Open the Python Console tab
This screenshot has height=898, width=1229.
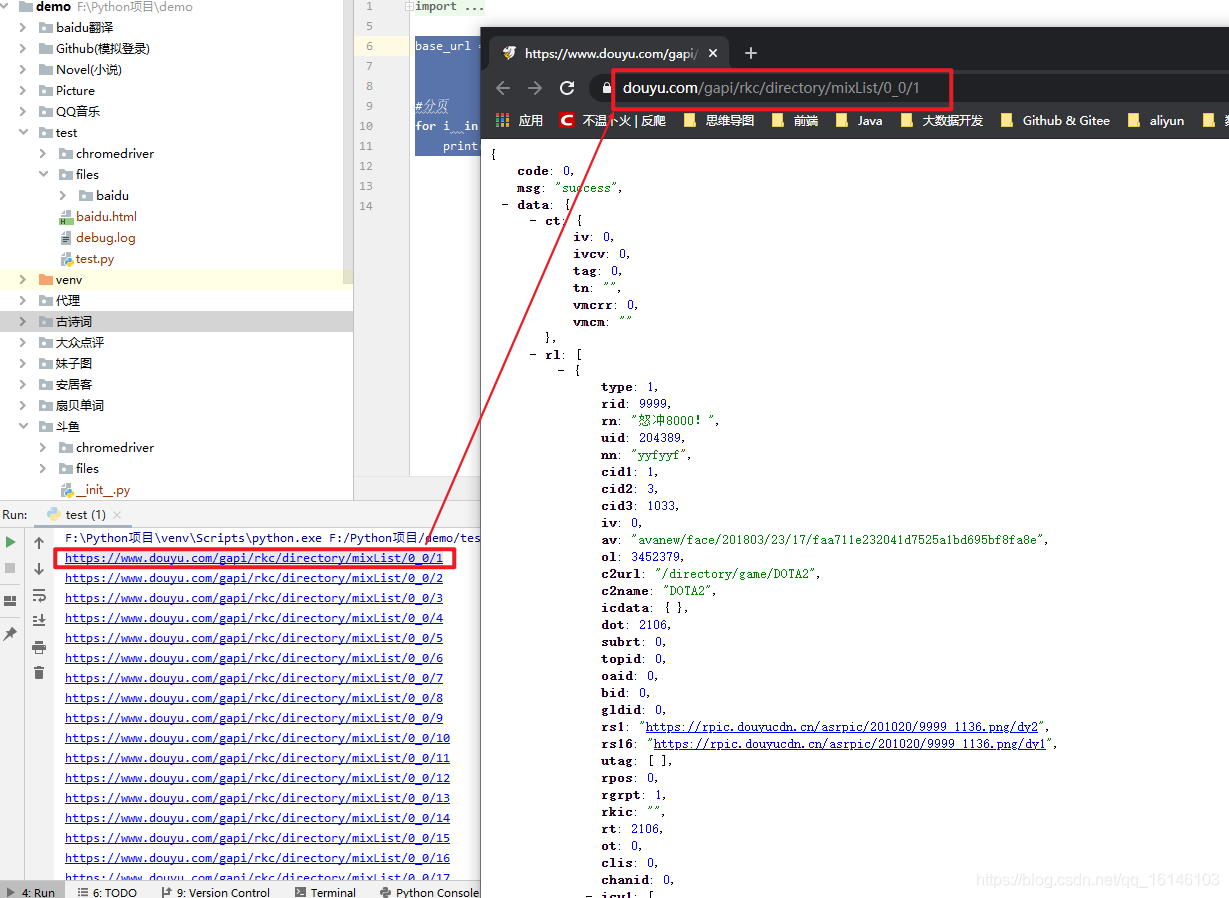[x=430, y=892]
